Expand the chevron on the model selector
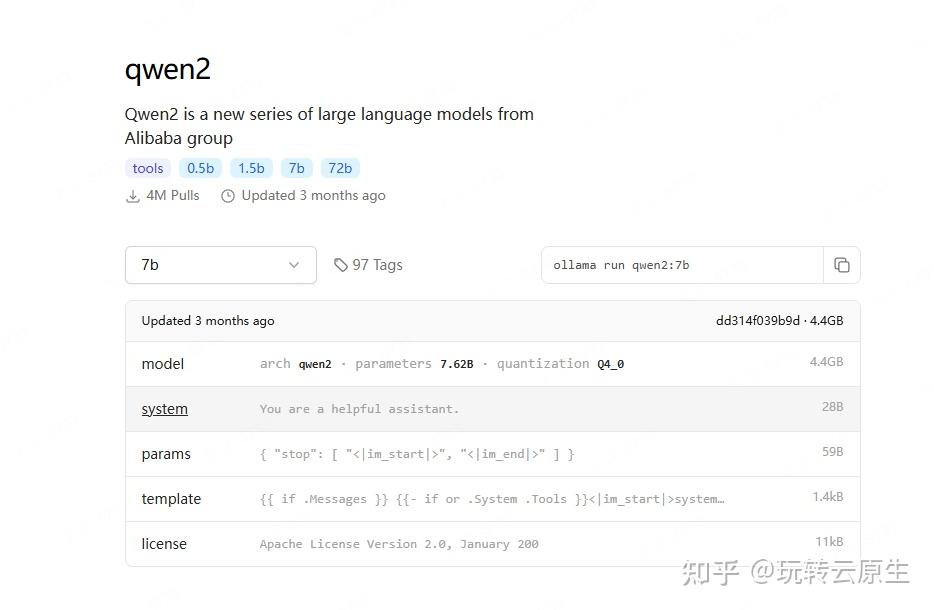934x610 pixels. [293, 265]
